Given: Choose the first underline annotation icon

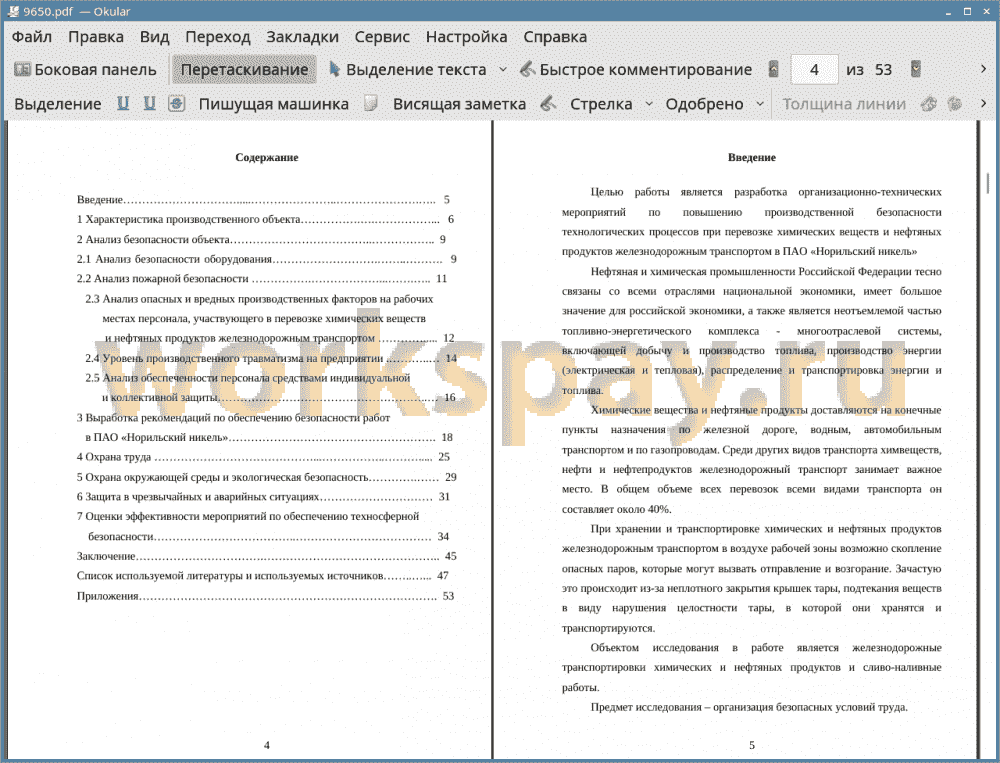Looking at the screenshot, I should coord(123,103).
